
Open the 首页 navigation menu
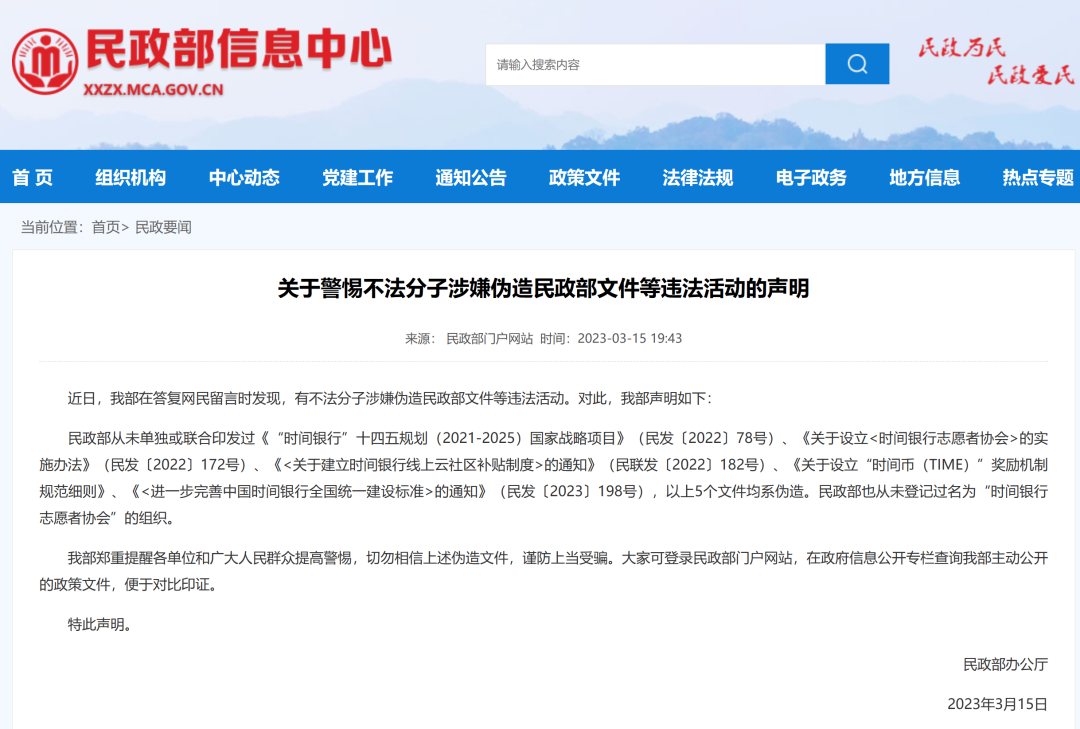pyautogui.click(x=33, y=177)
